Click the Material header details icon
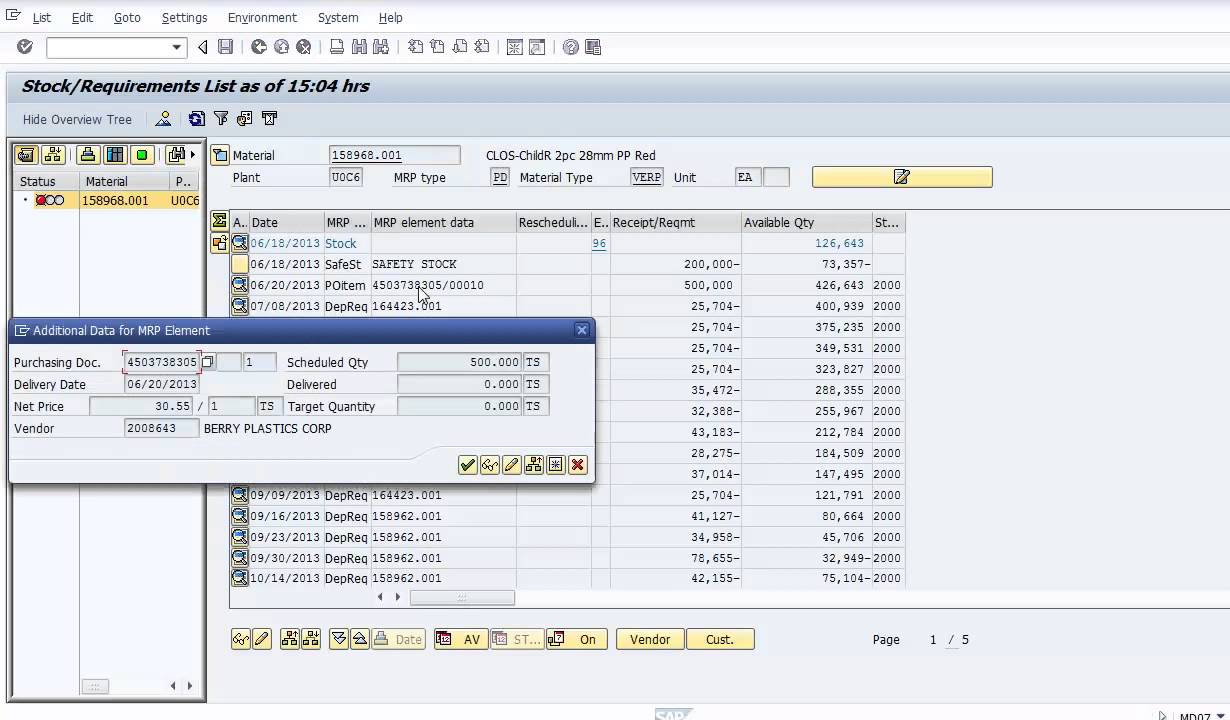 click(220, 155)
